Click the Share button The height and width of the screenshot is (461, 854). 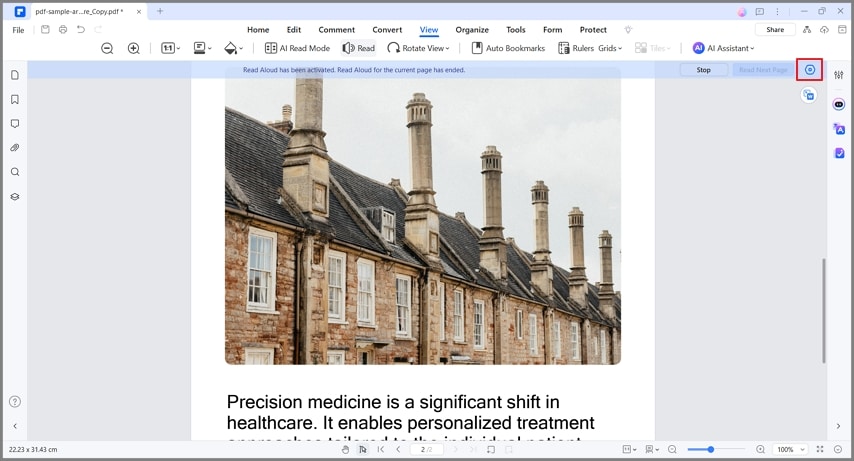[x=775, y=30]
